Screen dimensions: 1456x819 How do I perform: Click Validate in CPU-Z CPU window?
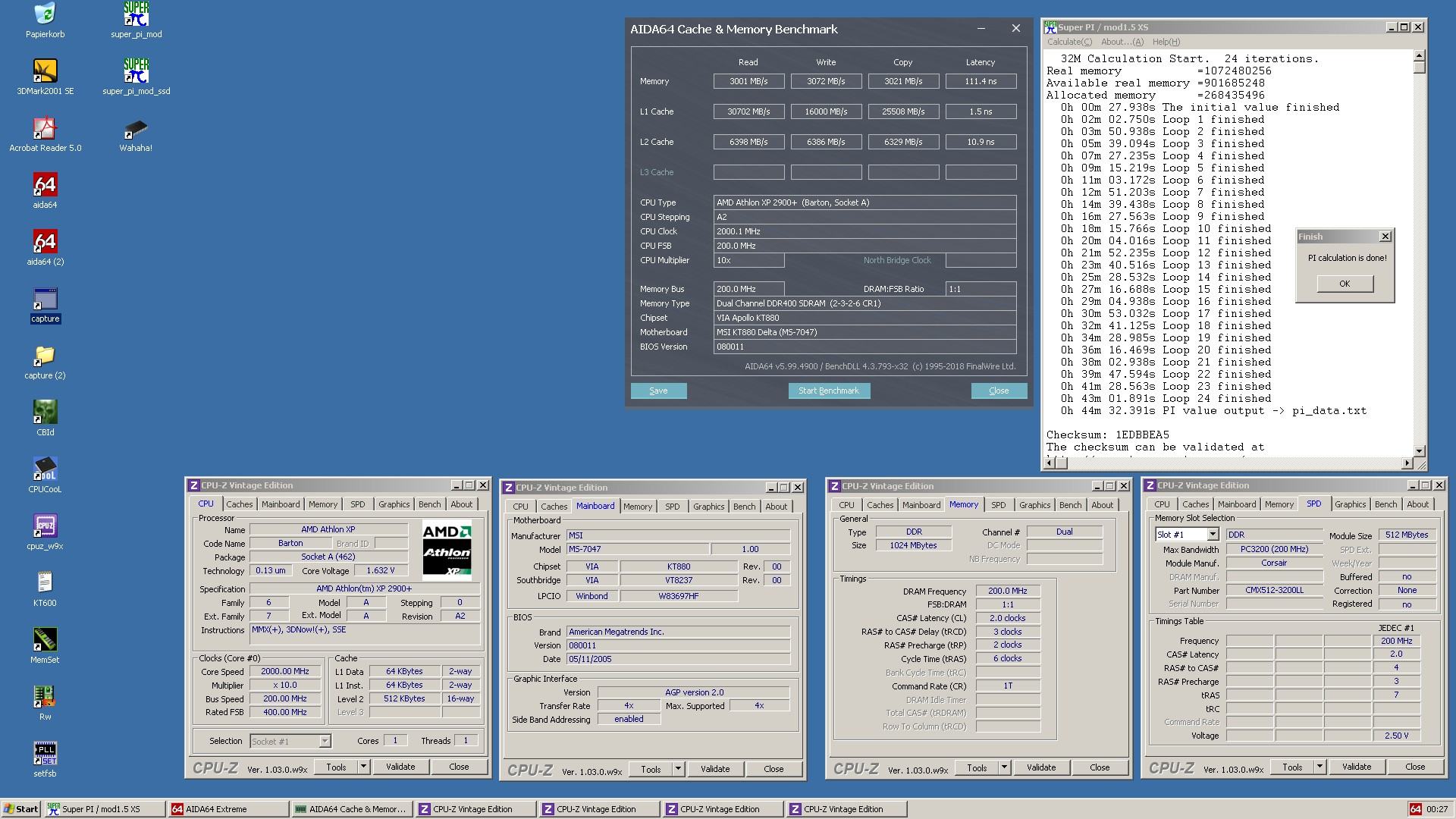click(x=400, y=767)
